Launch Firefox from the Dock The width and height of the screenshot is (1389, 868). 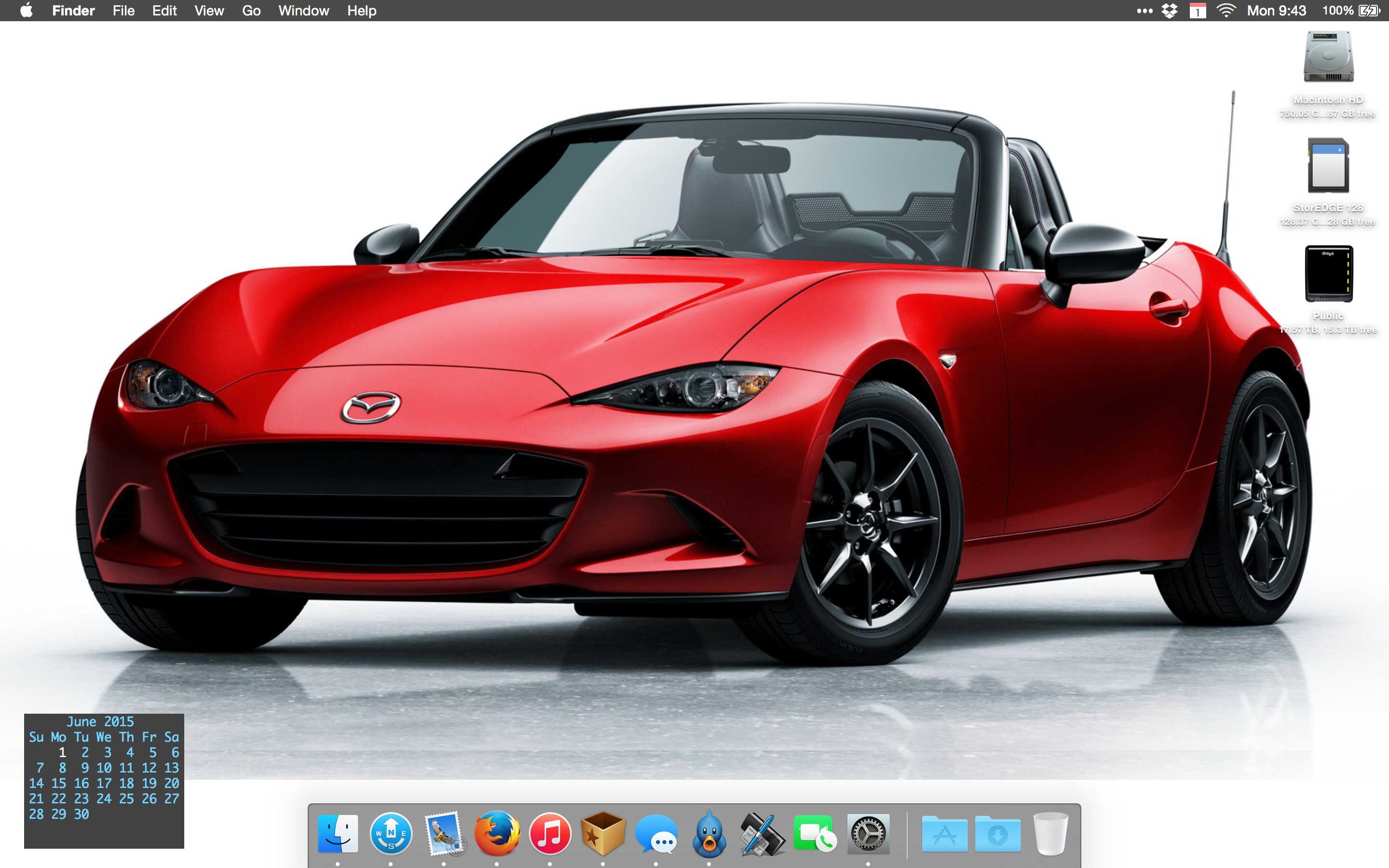click(496, 834)
